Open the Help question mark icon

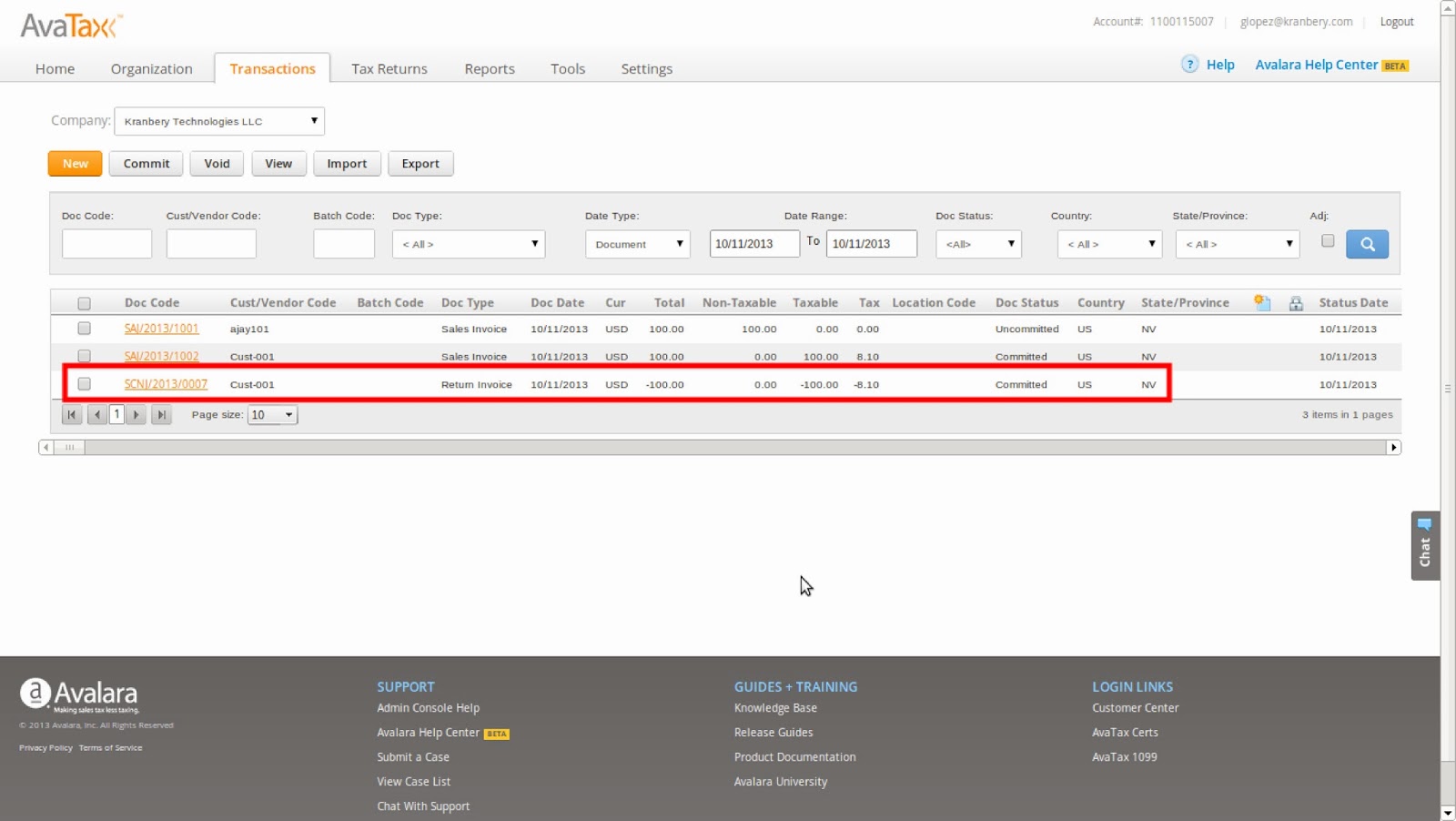[x=1189, y=65]
